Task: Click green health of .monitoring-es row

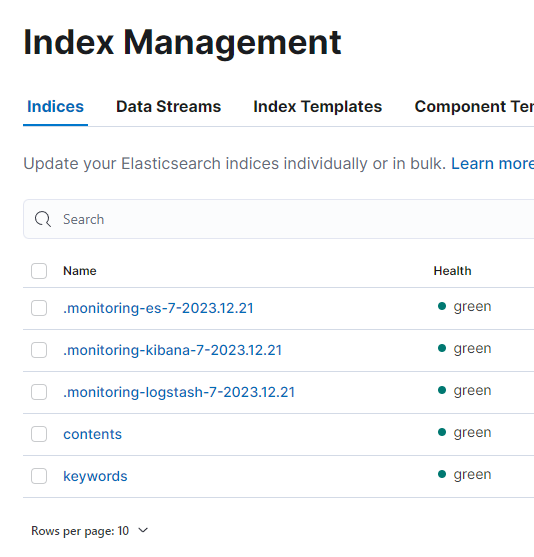Action: [x=464, y=307]
